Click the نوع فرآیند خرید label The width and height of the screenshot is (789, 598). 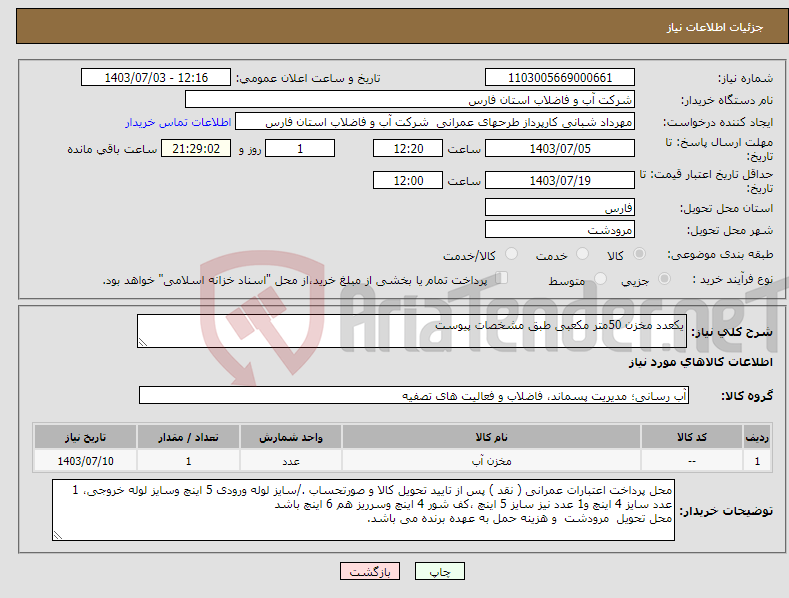tap(733, 279)
